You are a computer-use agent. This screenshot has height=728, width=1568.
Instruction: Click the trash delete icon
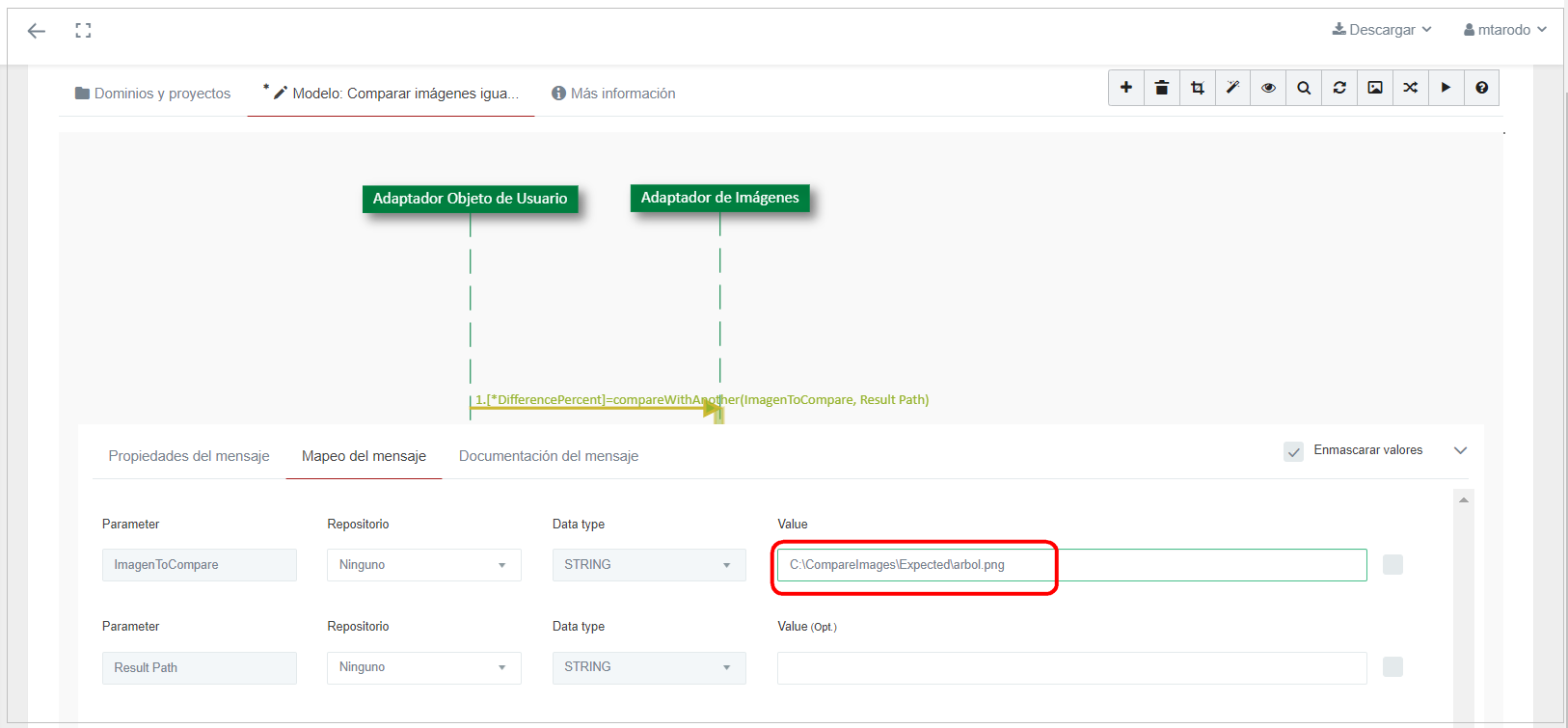click(1161, 88)
